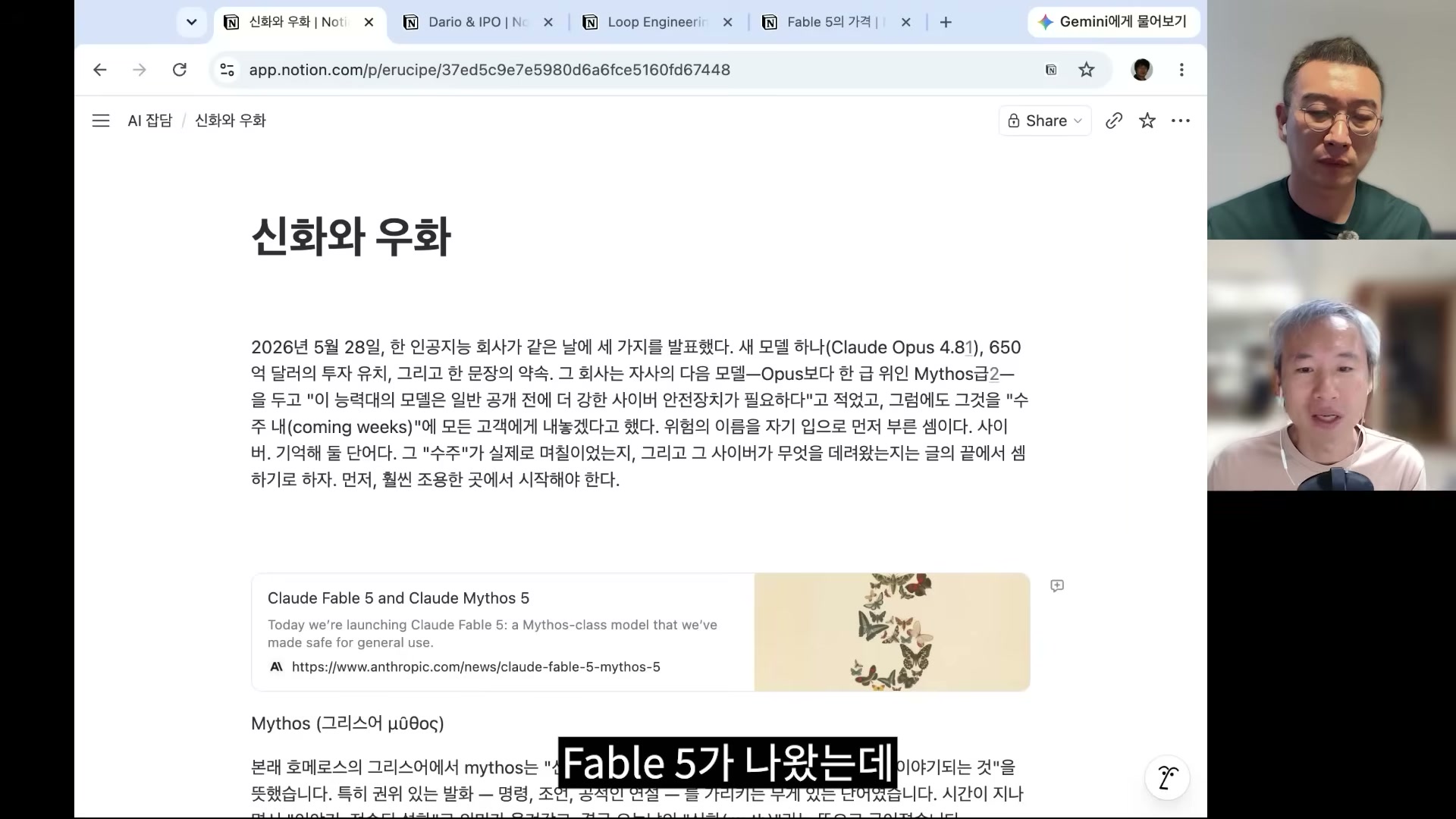The width and height of the screenshot is (1456, 819).
Task: Open the anthropic.com claude-fable-5-mythos-5 URL
Action: tap(475, 667)
